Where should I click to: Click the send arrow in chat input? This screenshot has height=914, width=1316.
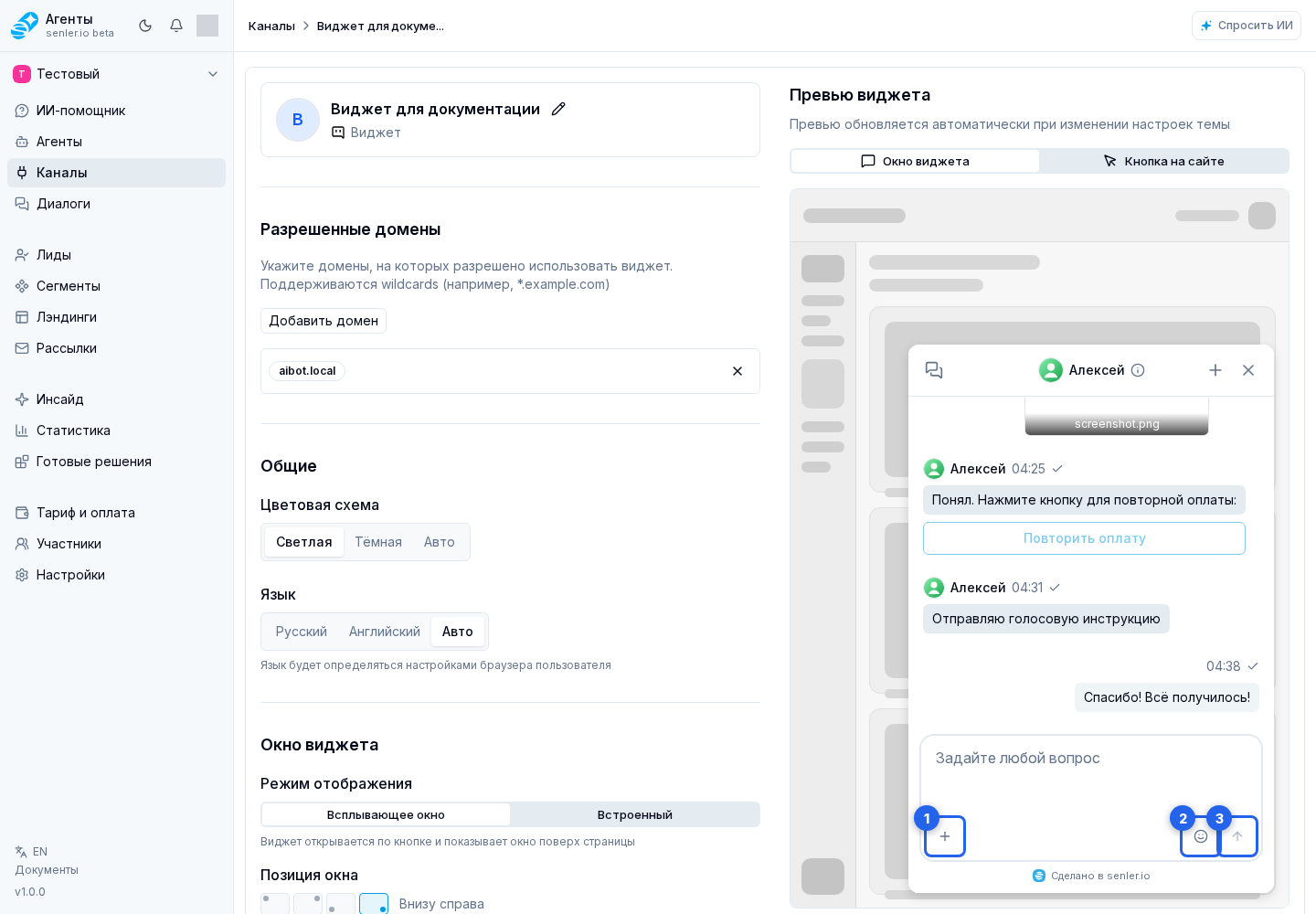pyautogui.click(x=1237, y=836)
